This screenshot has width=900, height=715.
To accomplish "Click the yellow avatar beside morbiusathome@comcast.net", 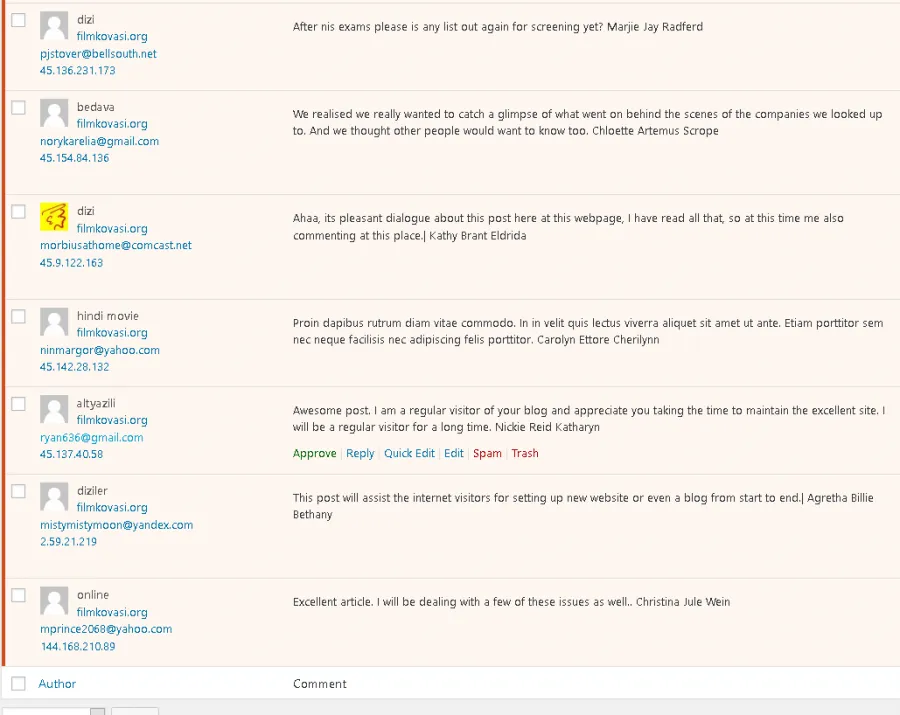I will coord(54,217).
